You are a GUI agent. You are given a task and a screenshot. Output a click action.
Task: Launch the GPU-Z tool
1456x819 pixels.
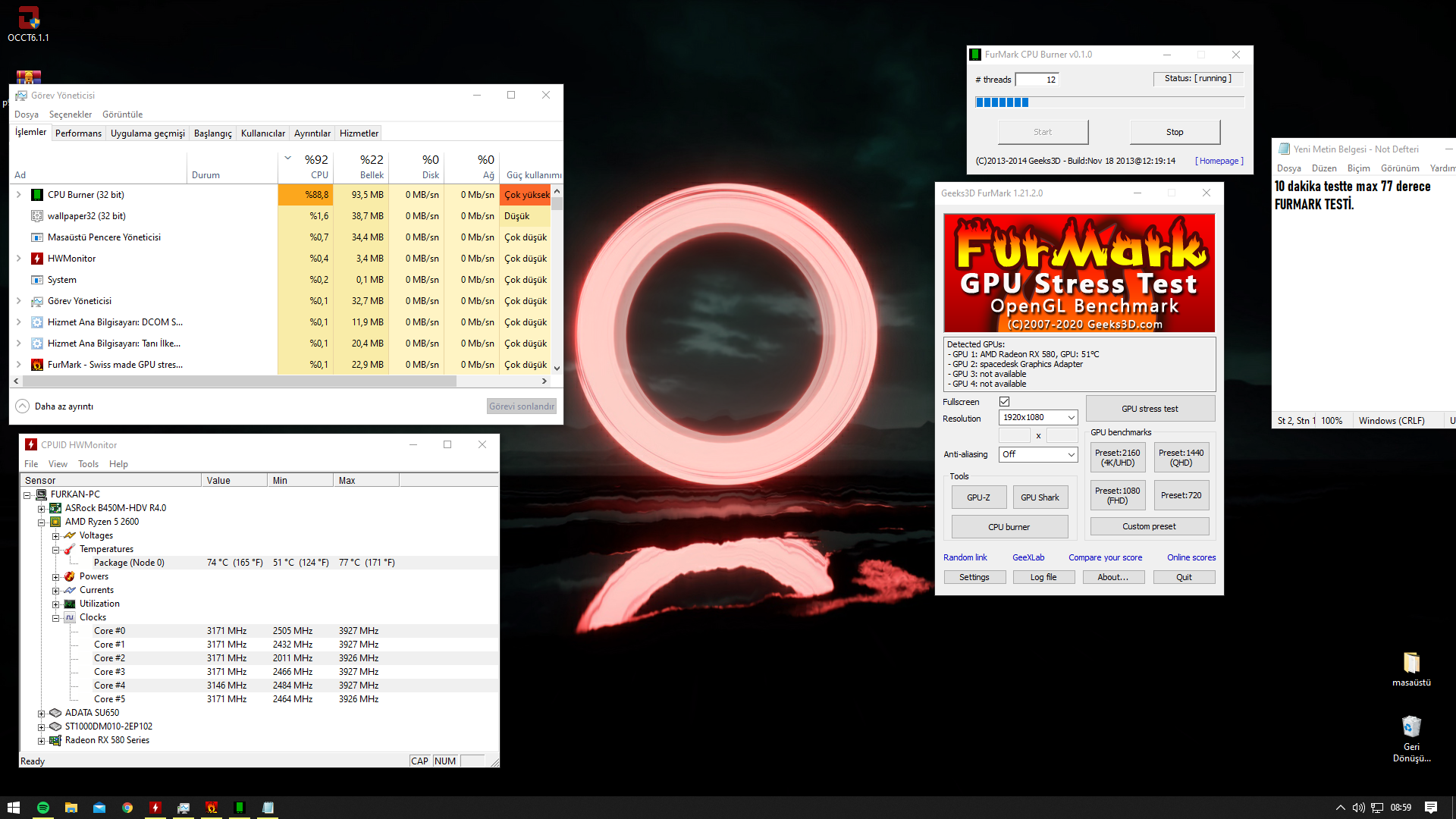coord(978,497)
